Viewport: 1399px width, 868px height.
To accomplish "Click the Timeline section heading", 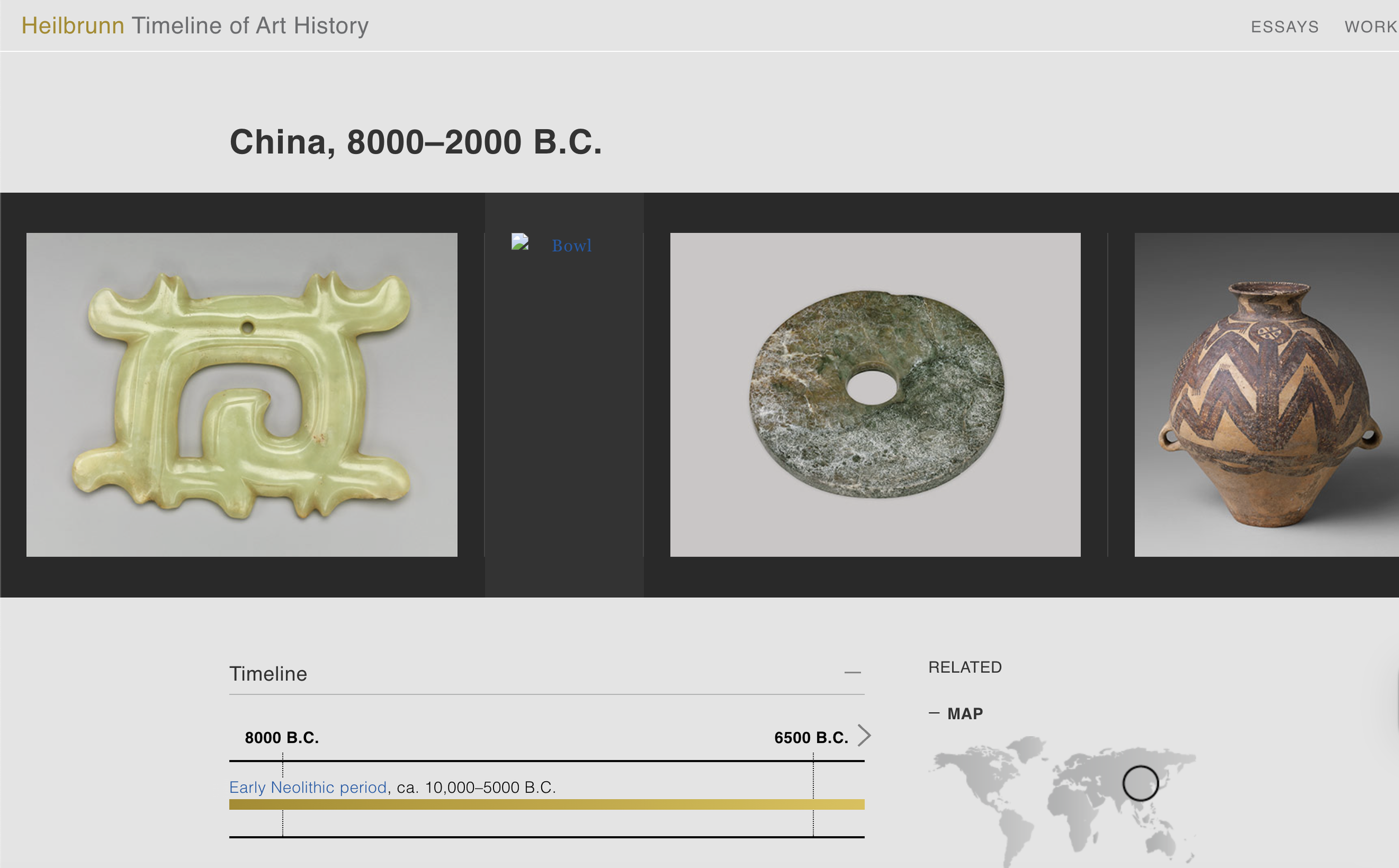I will (x=268, y=674).
